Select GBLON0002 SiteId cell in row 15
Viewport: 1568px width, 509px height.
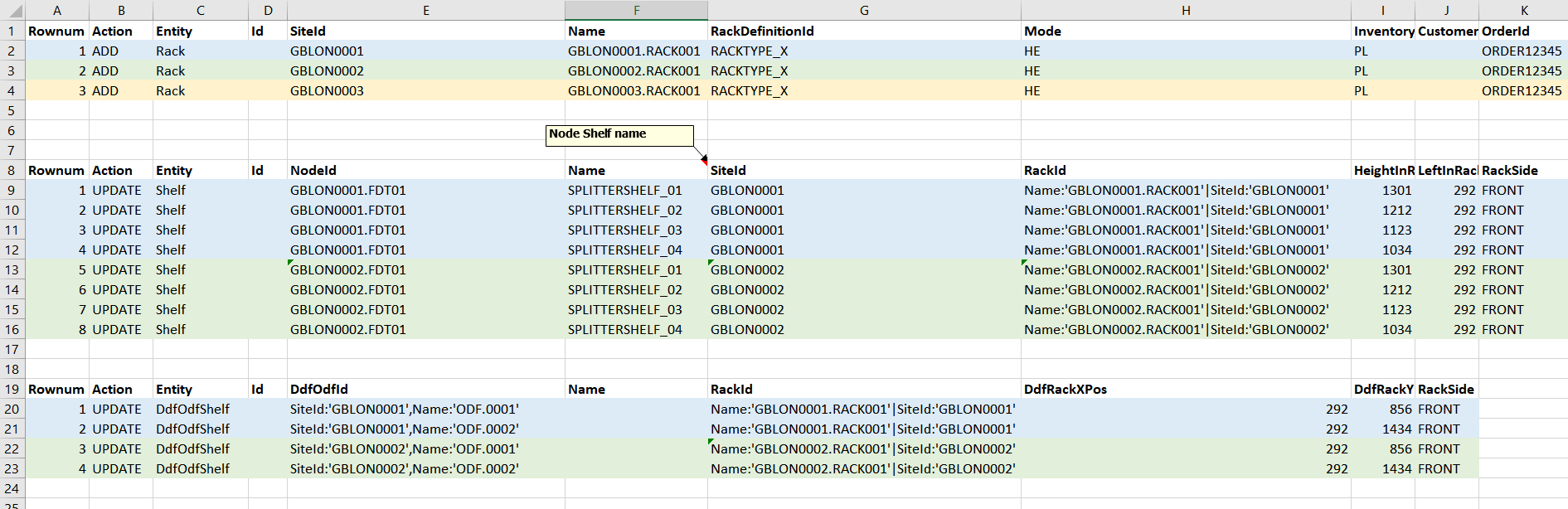[864, 309]
